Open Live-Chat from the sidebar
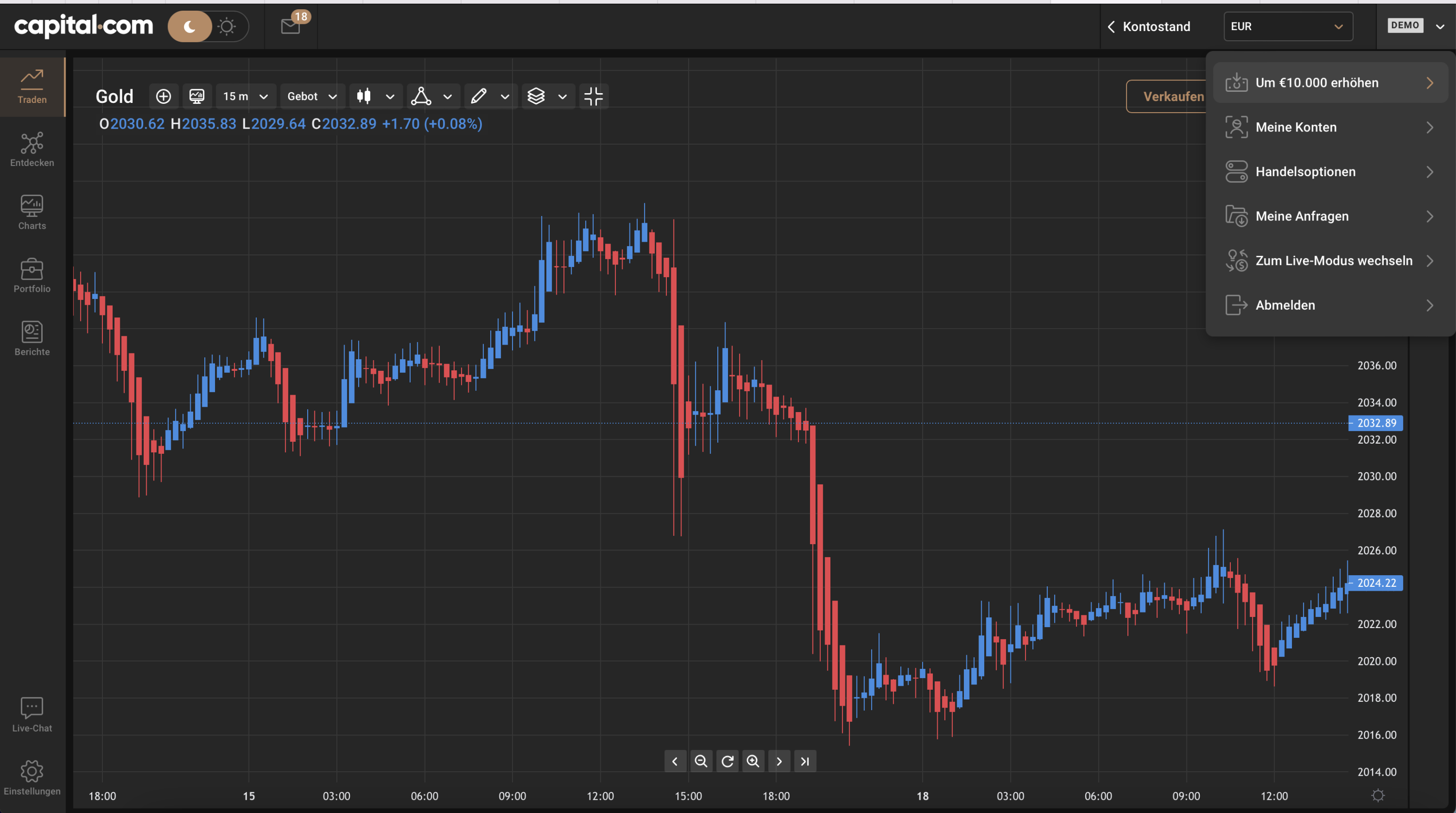 pos(32,715)
